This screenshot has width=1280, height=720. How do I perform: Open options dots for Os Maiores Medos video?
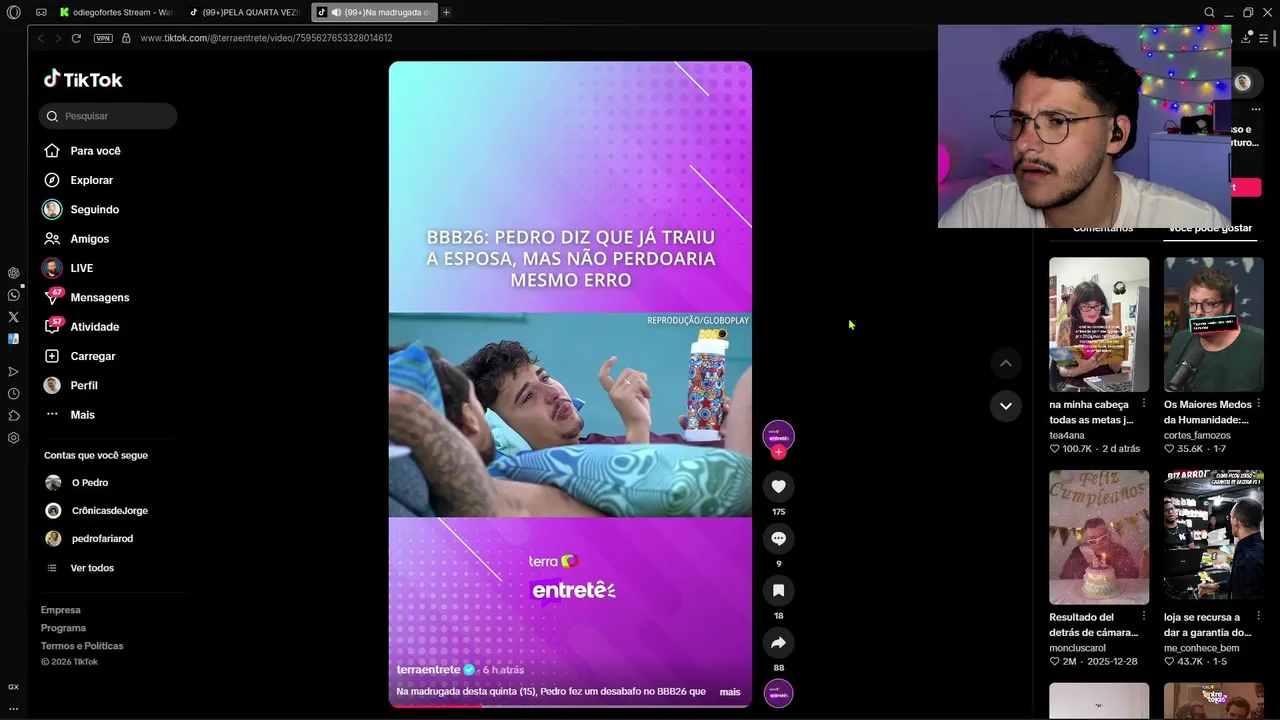click(x=1258, y=404)
